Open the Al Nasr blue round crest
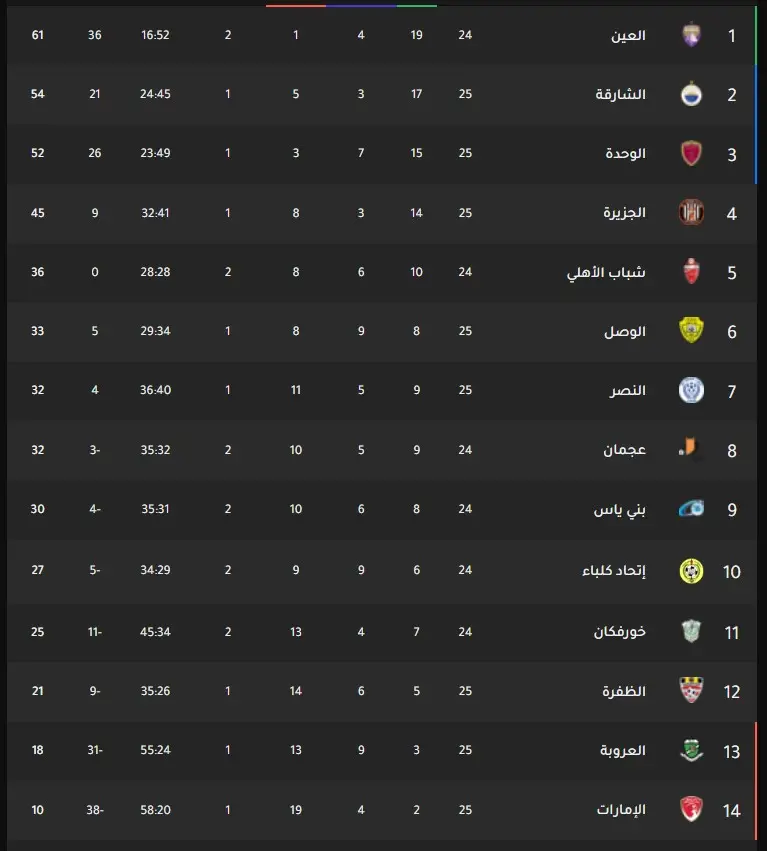 [x=691, y=390]
